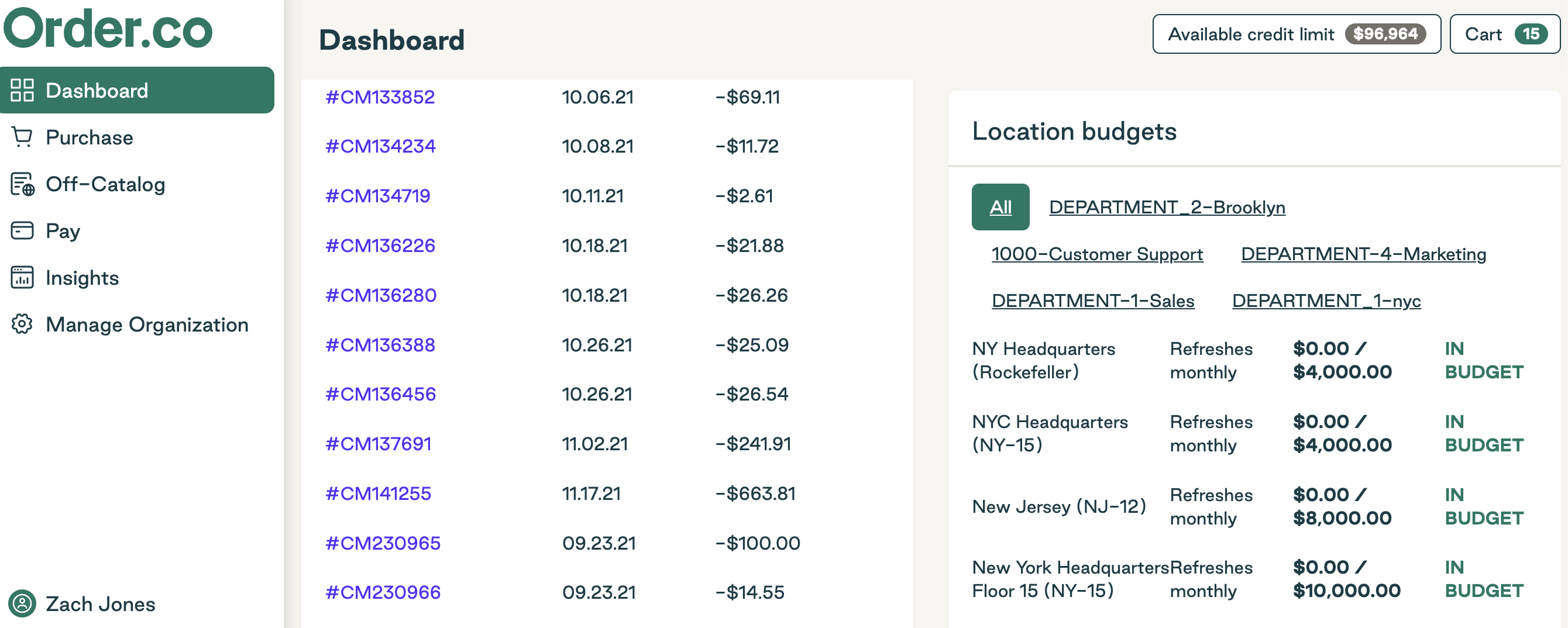Screen dimensions: 1568x628
Task: Open Insights via its chart icon
Action: coord(22,278)
